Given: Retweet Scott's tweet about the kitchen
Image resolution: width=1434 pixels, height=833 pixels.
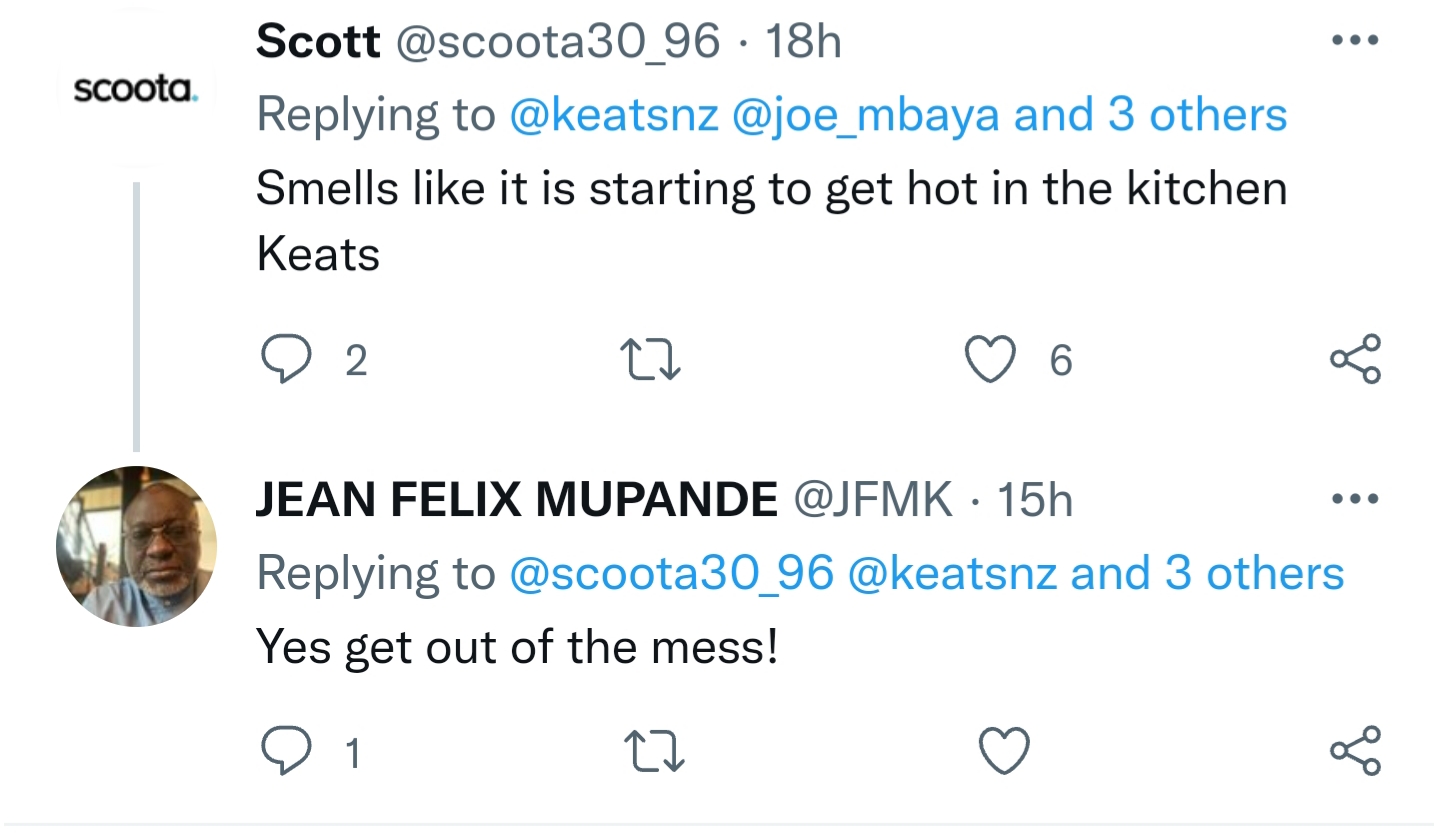Looking at the screenshot, I should point(651,359).
